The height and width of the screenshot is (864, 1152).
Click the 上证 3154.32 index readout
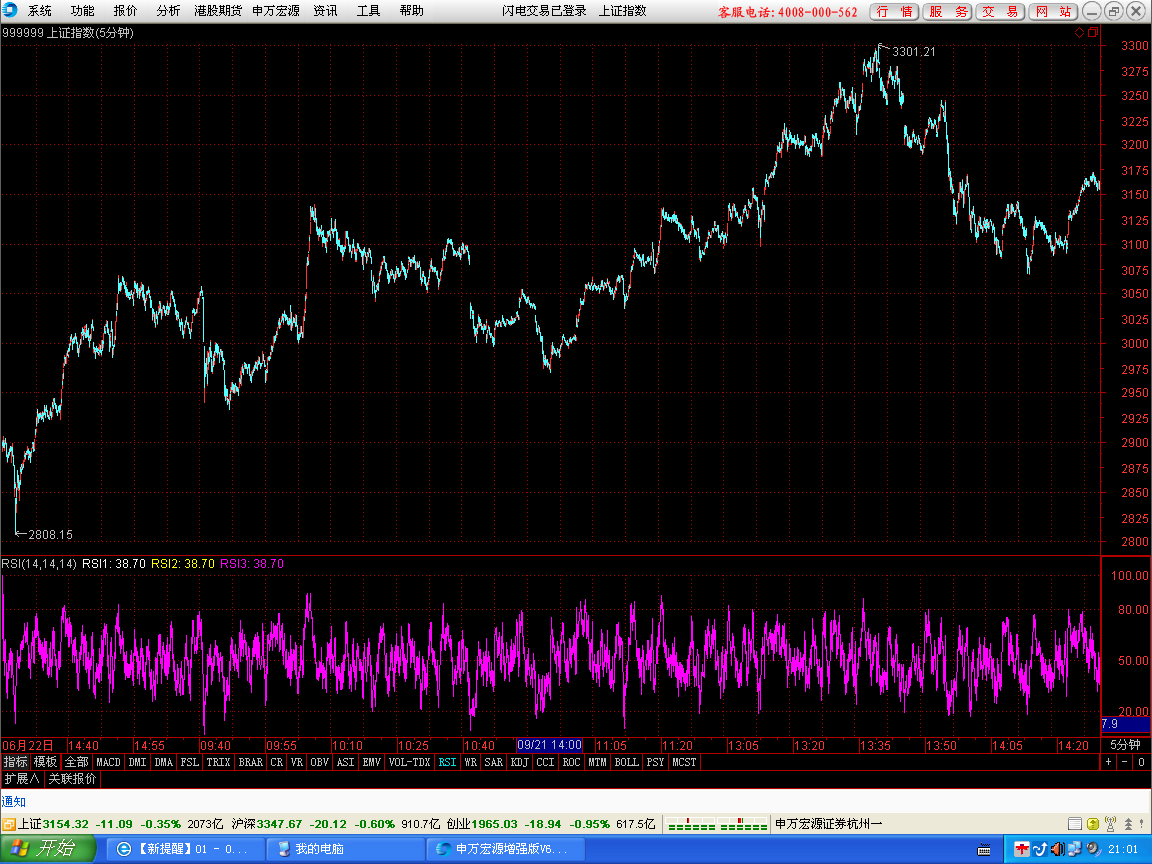click(52, 824)
